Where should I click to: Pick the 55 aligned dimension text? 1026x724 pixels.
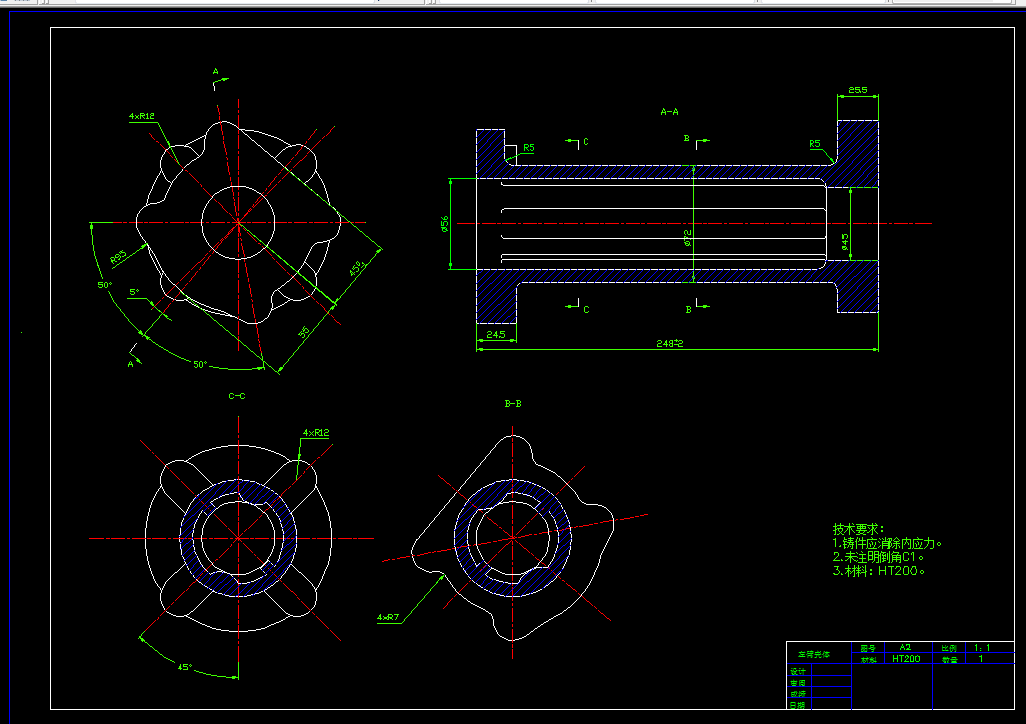tap(304, 332)
